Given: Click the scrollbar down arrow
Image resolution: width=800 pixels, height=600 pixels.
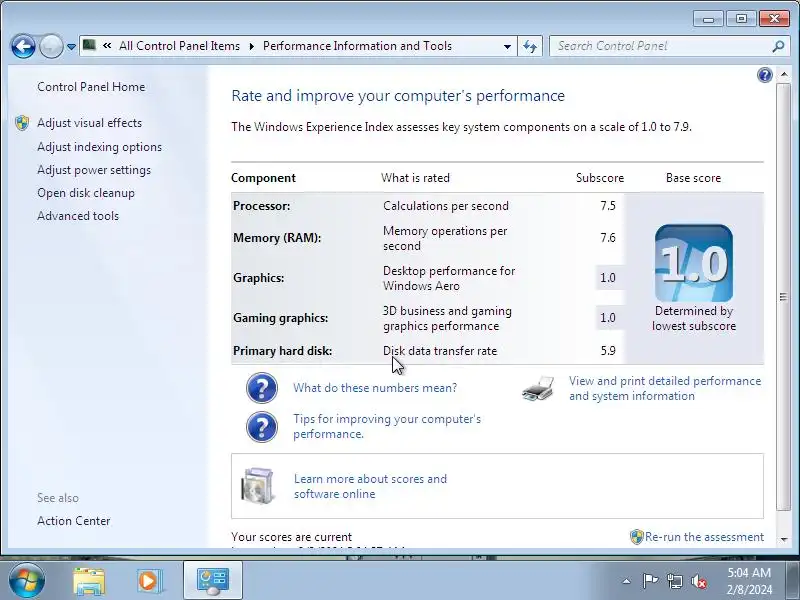Looking at the screenshot, I should tap(784, 539).
